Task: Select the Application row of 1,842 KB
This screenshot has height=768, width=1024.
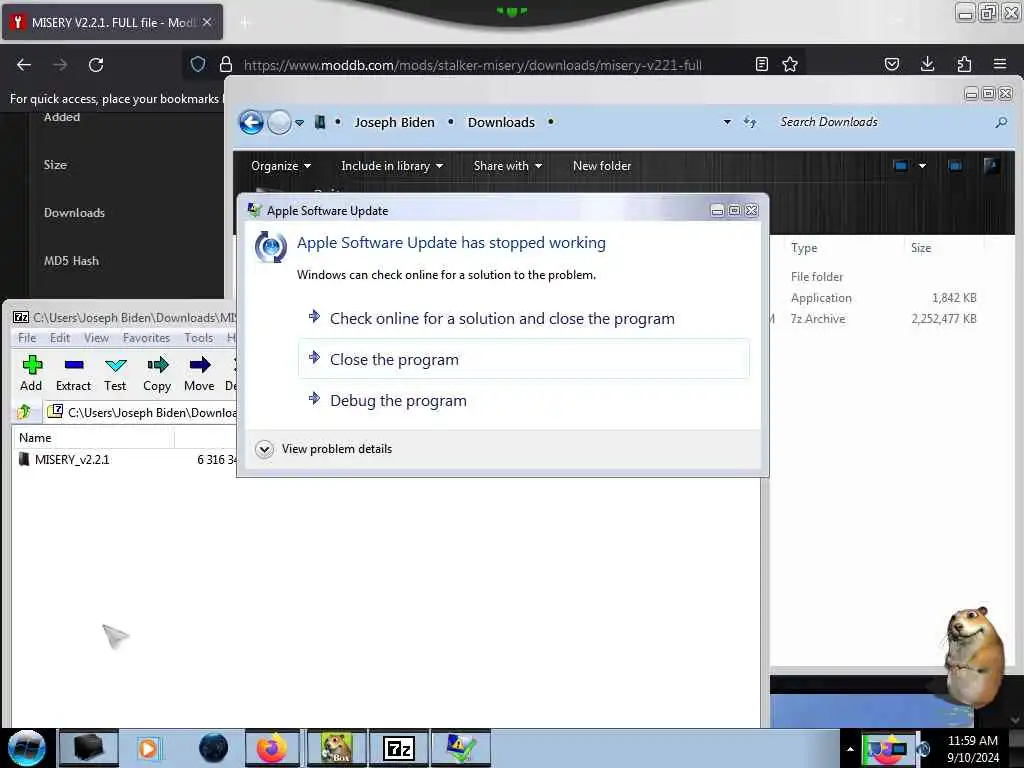Action: pos(882,298)
